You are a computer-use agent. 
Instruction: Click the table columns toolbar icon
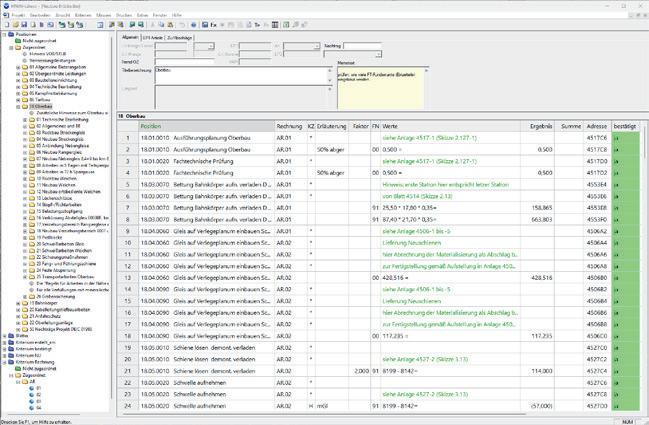(x=275, y=25)
